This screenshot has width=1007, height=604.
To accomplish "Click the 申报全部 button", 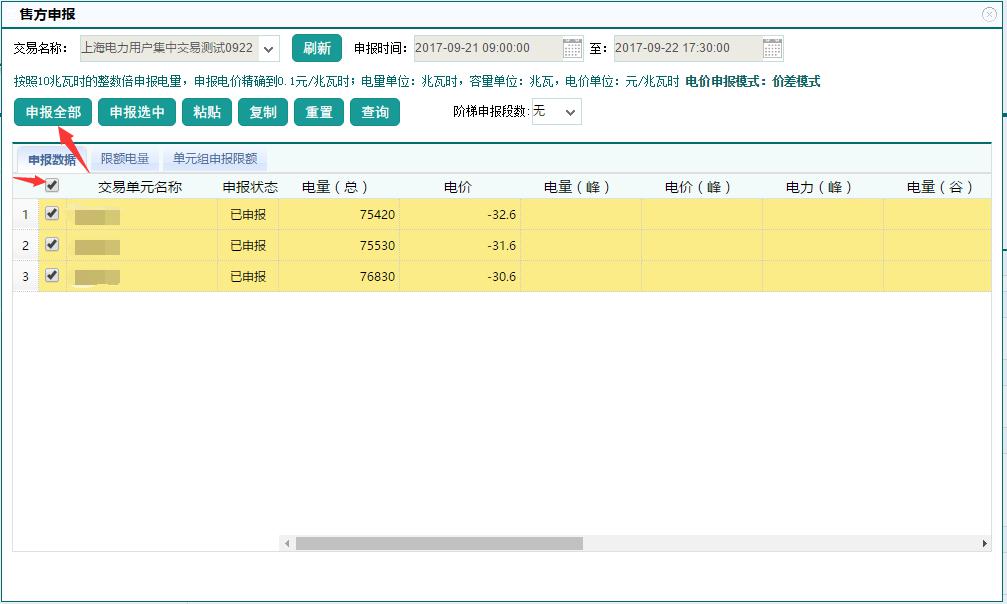I will 53,112.
